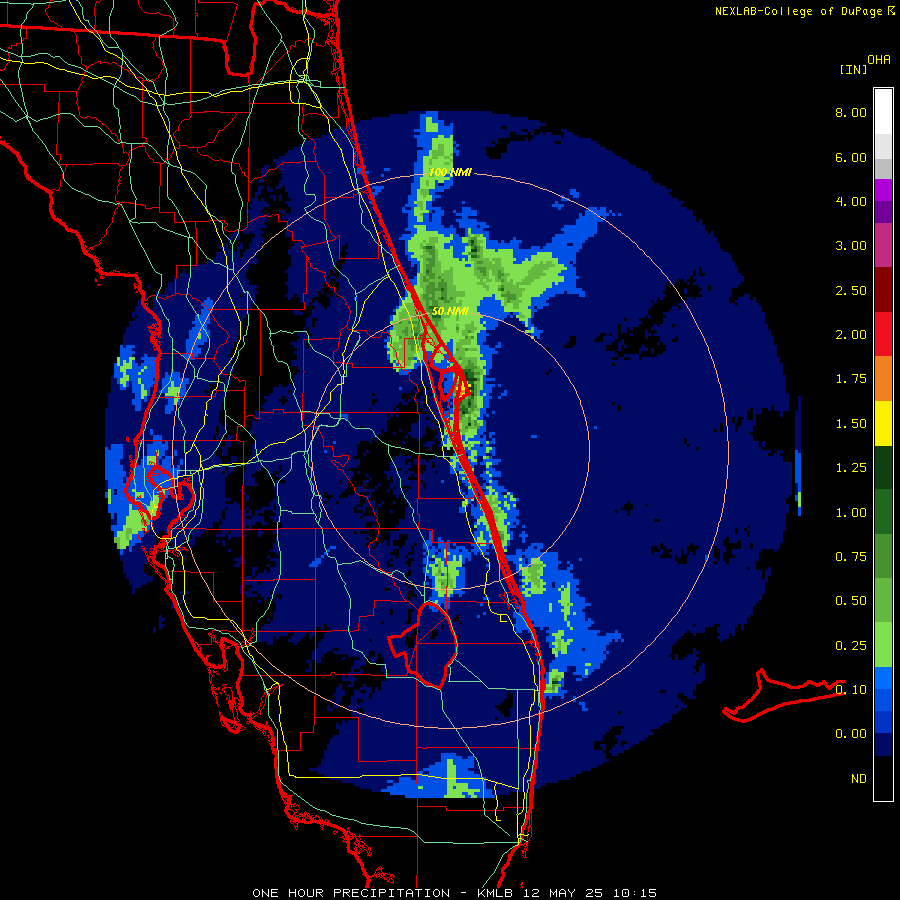Select the lightest green swatch beside 0.25

point(883,645)
